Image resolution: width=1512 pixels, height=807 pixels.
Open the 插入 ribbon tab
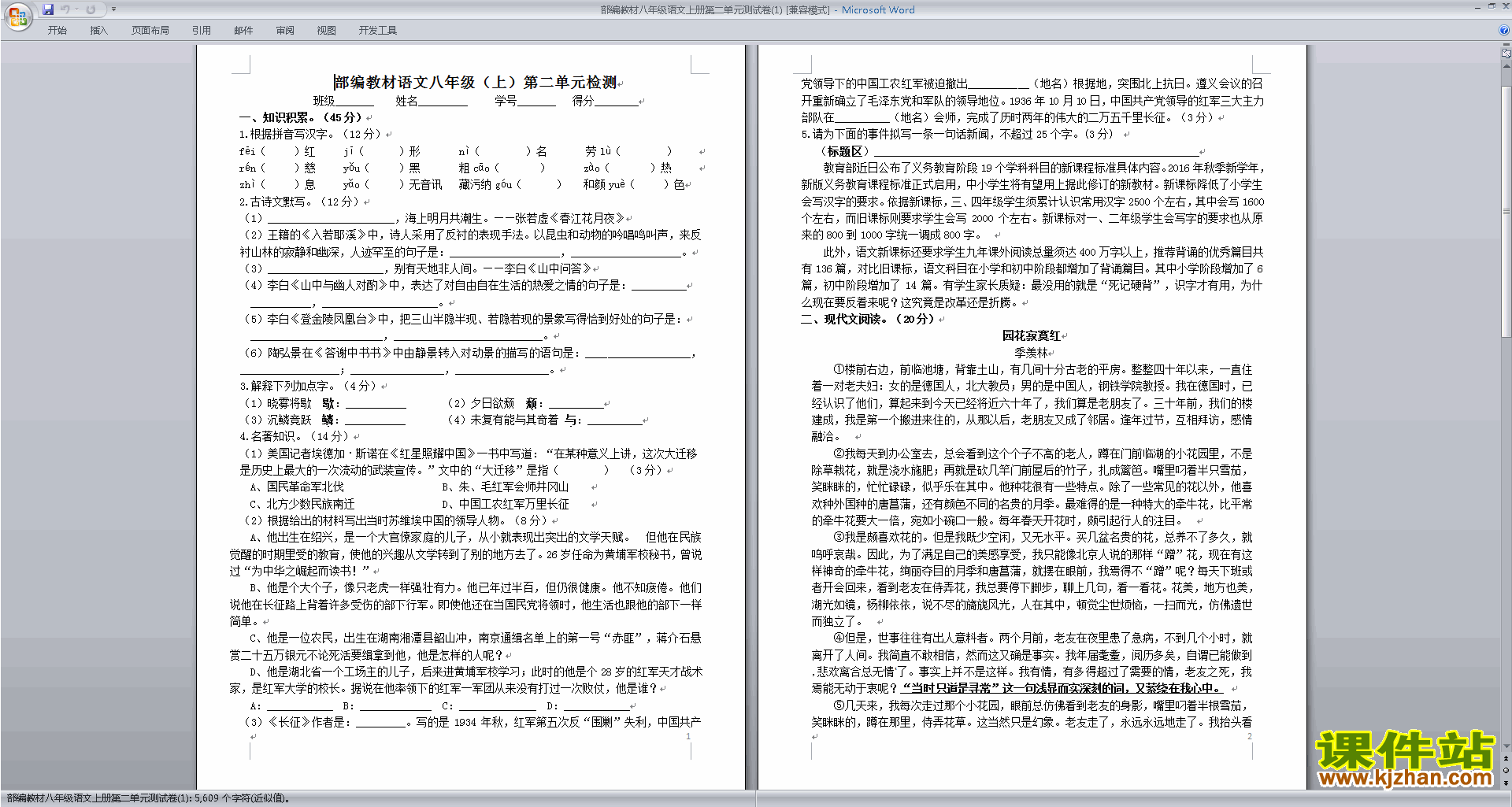click(98, 30)
